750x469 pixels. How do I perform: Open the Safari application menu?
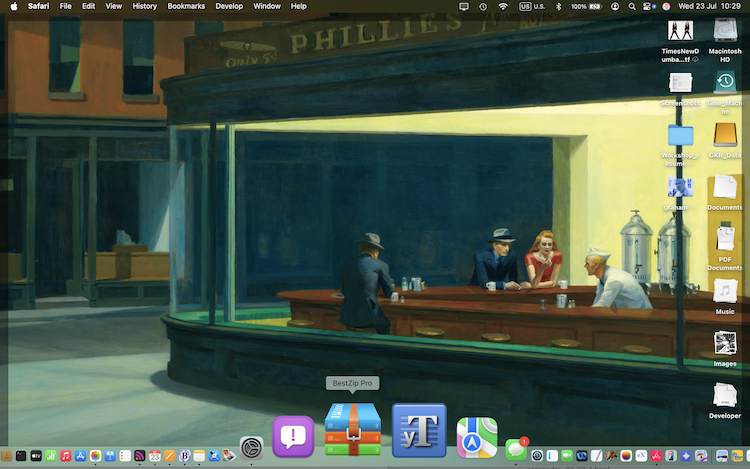point(38,6)
